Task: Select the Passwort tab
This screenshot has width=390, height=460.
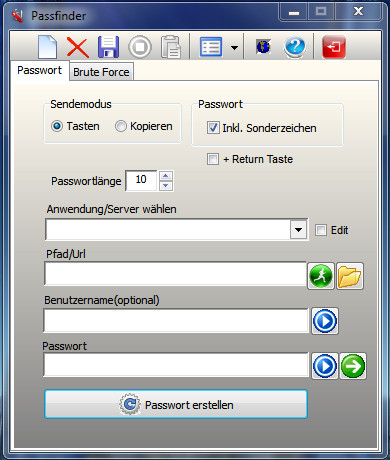Action: pyautogui.click(x=40, y=70)
